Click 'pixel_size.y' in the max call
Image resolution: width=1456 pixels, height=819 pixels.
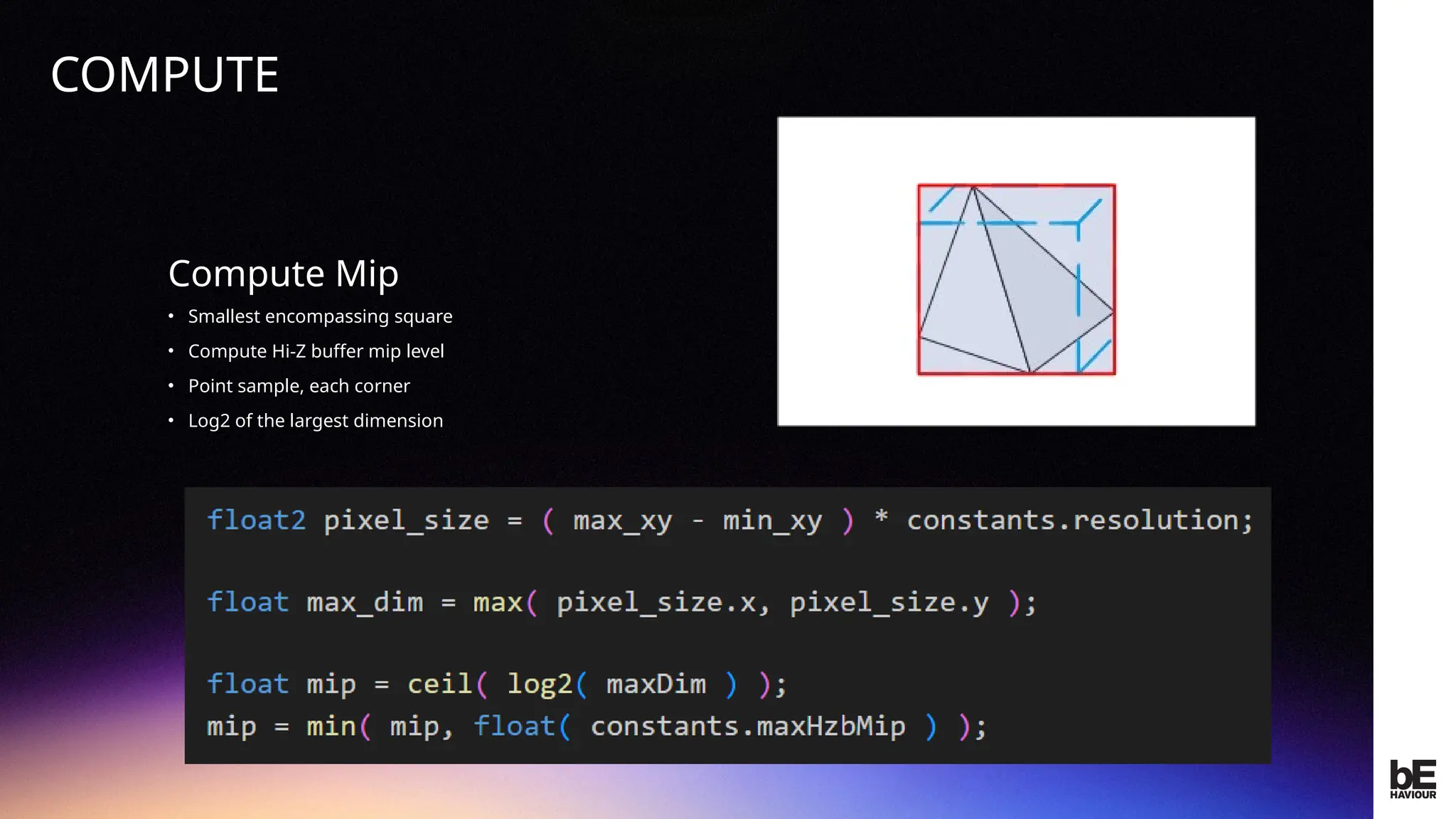(889, 603)
